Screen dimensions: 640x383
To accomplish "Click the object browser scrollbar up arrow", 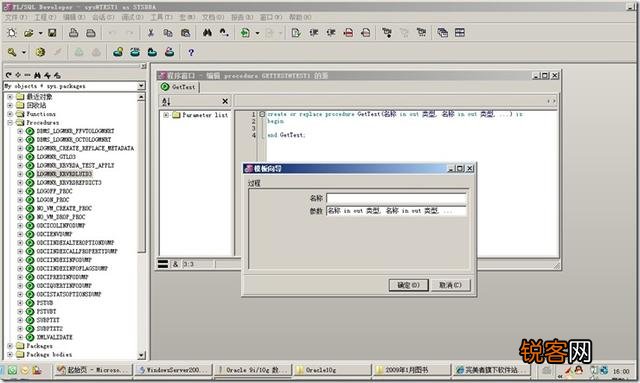I will [141, 97].
